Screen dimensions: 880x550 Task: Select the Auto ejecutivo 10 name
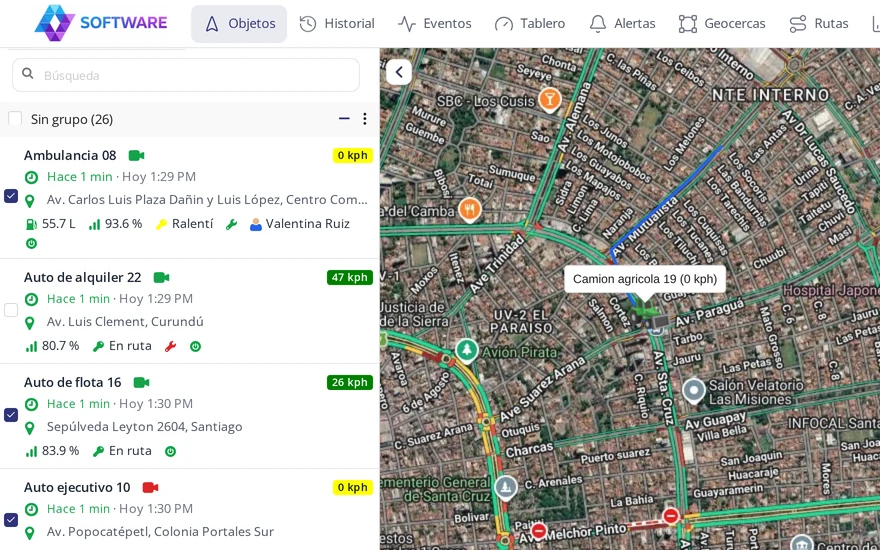[77, 487]
